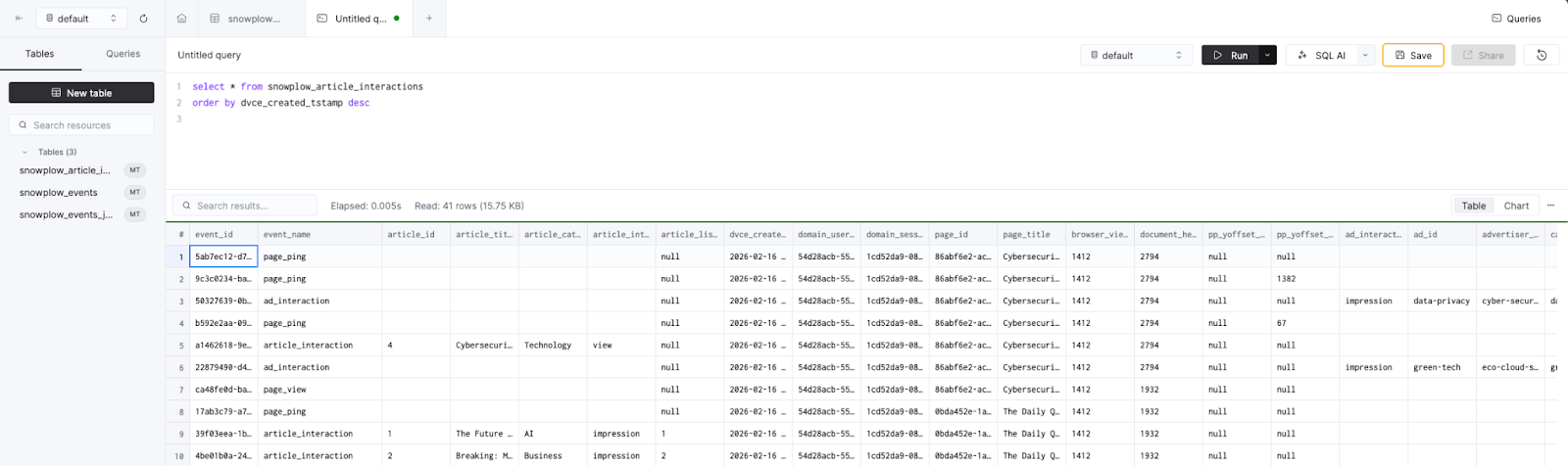Collapse the Tables (3) tree
Viewport: 1568px width, 466px height.
point(24,152)
